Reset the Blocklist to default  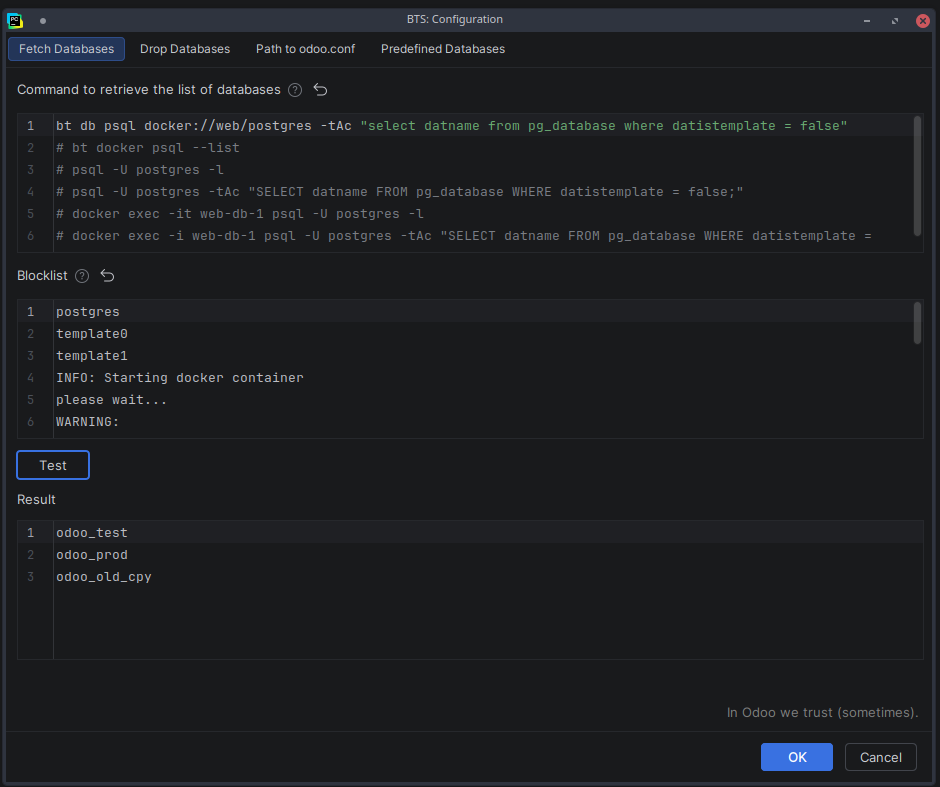click(x=107, y=276)
